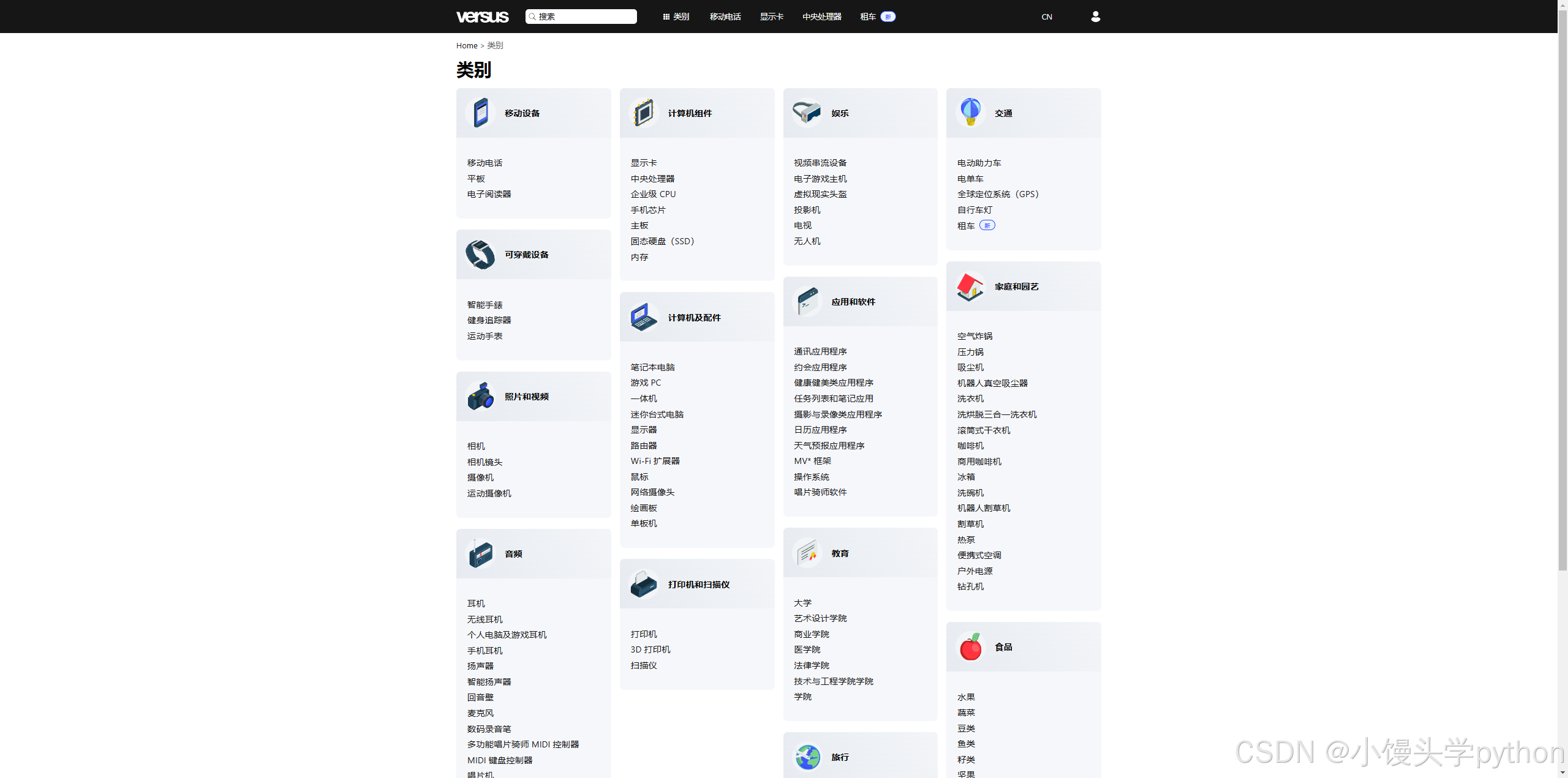Select 中央处理器 in the top navigation
This screenshot has width=1568, height=778.
[x=821, y=17]
